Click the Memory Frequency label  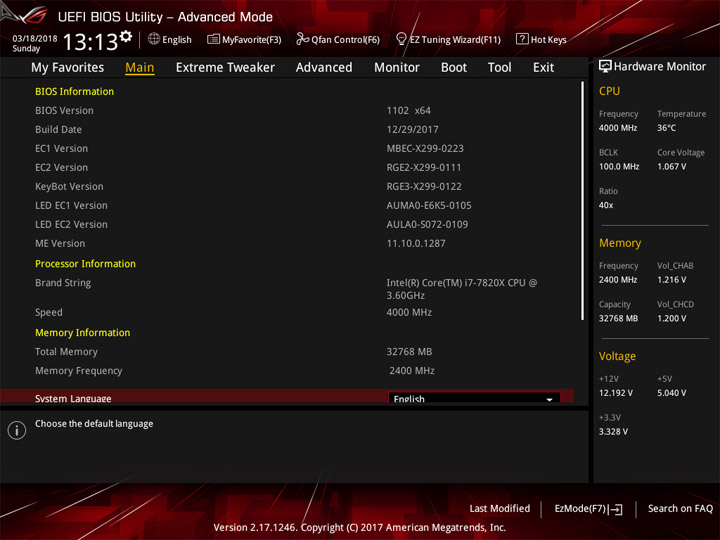pyautogui.click(x=79, y=371)
